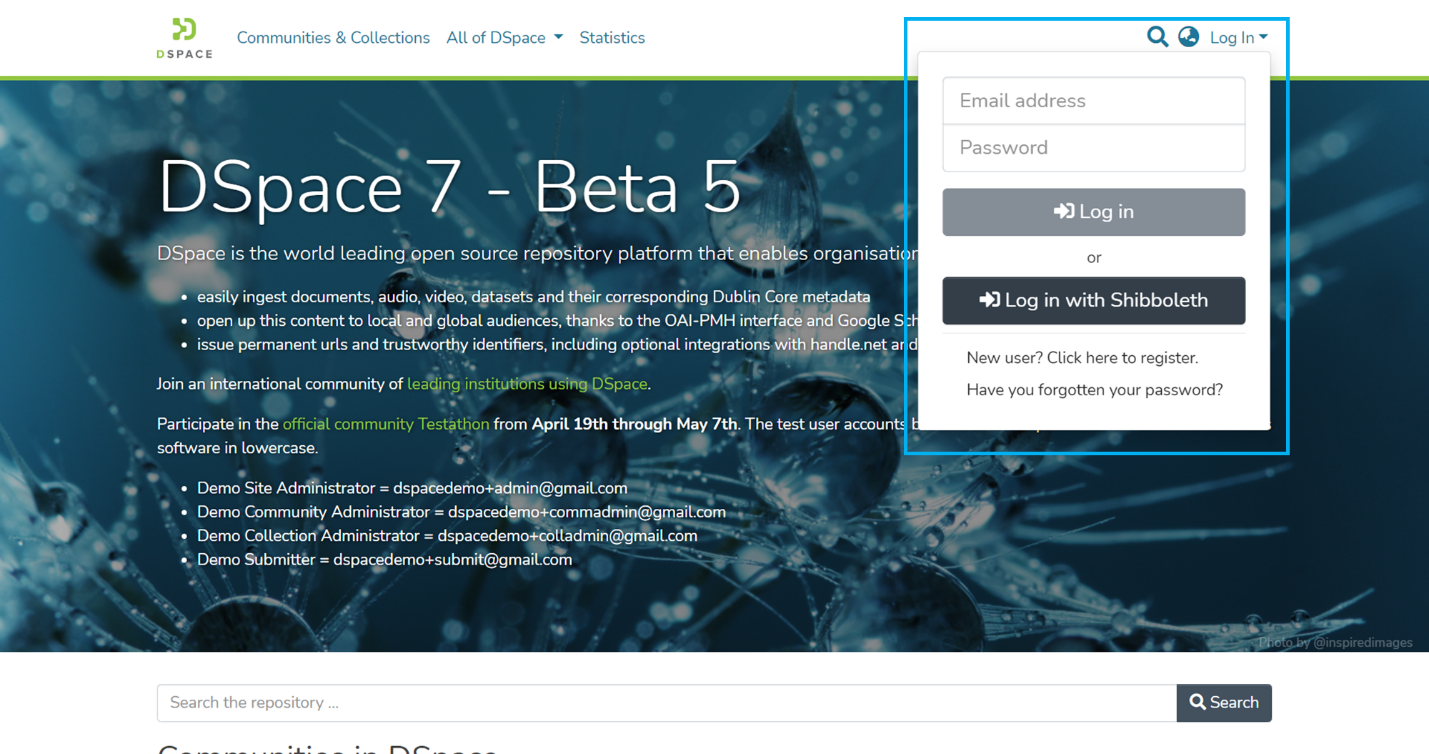Open the Log In dropdown menu

tap(1237, 37)
